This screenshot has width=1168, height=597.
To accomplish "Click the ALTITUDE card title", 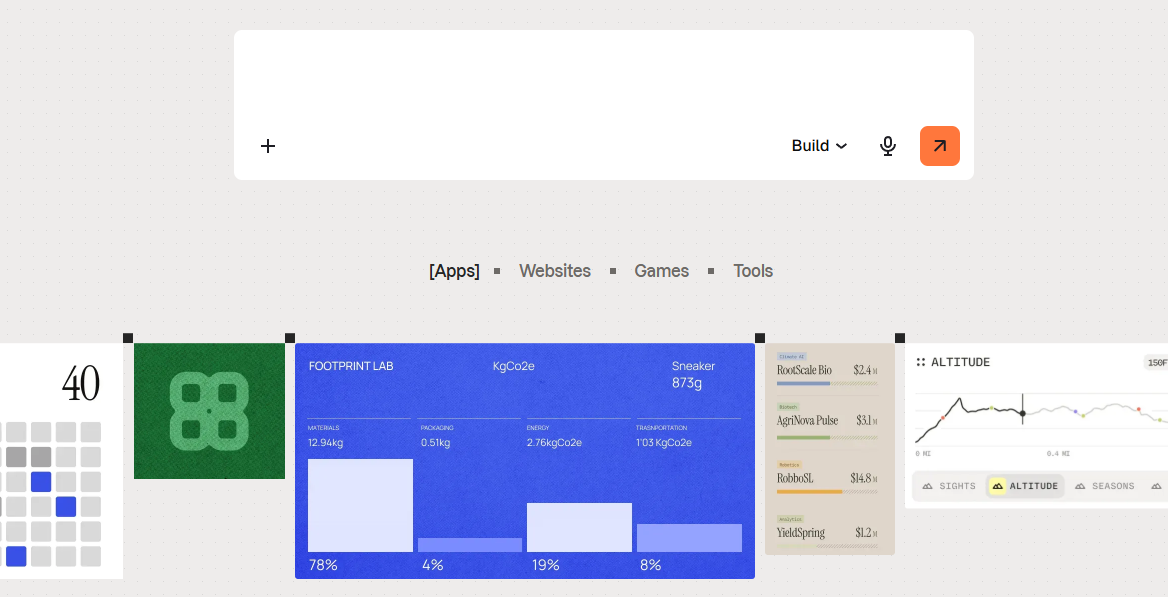I will (960, 362).
